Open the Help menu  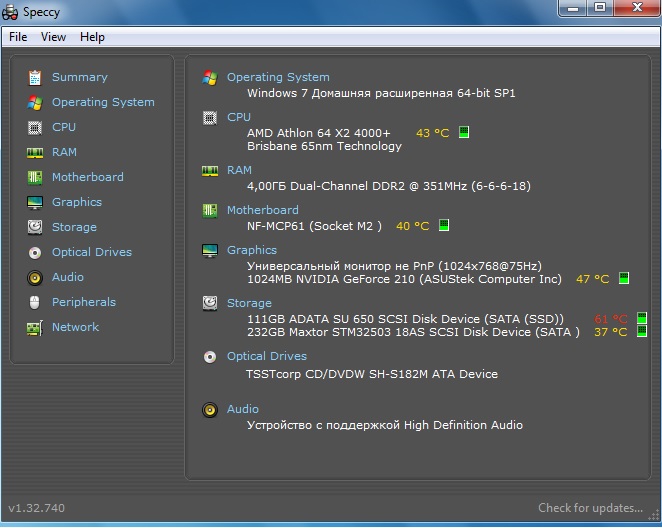(92, 37)
